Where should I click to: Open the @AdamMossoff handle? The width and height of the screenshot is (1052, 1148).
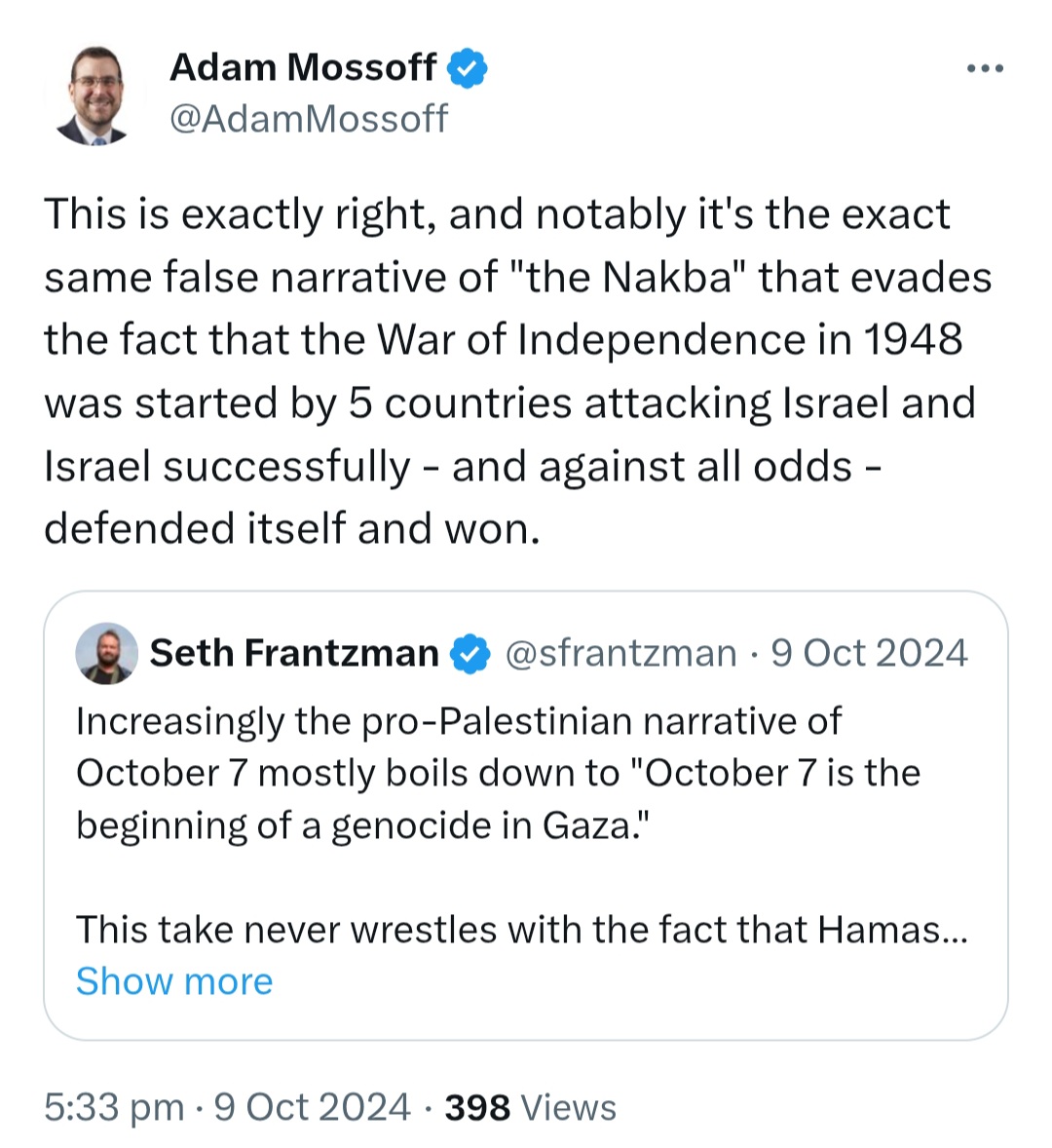(309, 118)
